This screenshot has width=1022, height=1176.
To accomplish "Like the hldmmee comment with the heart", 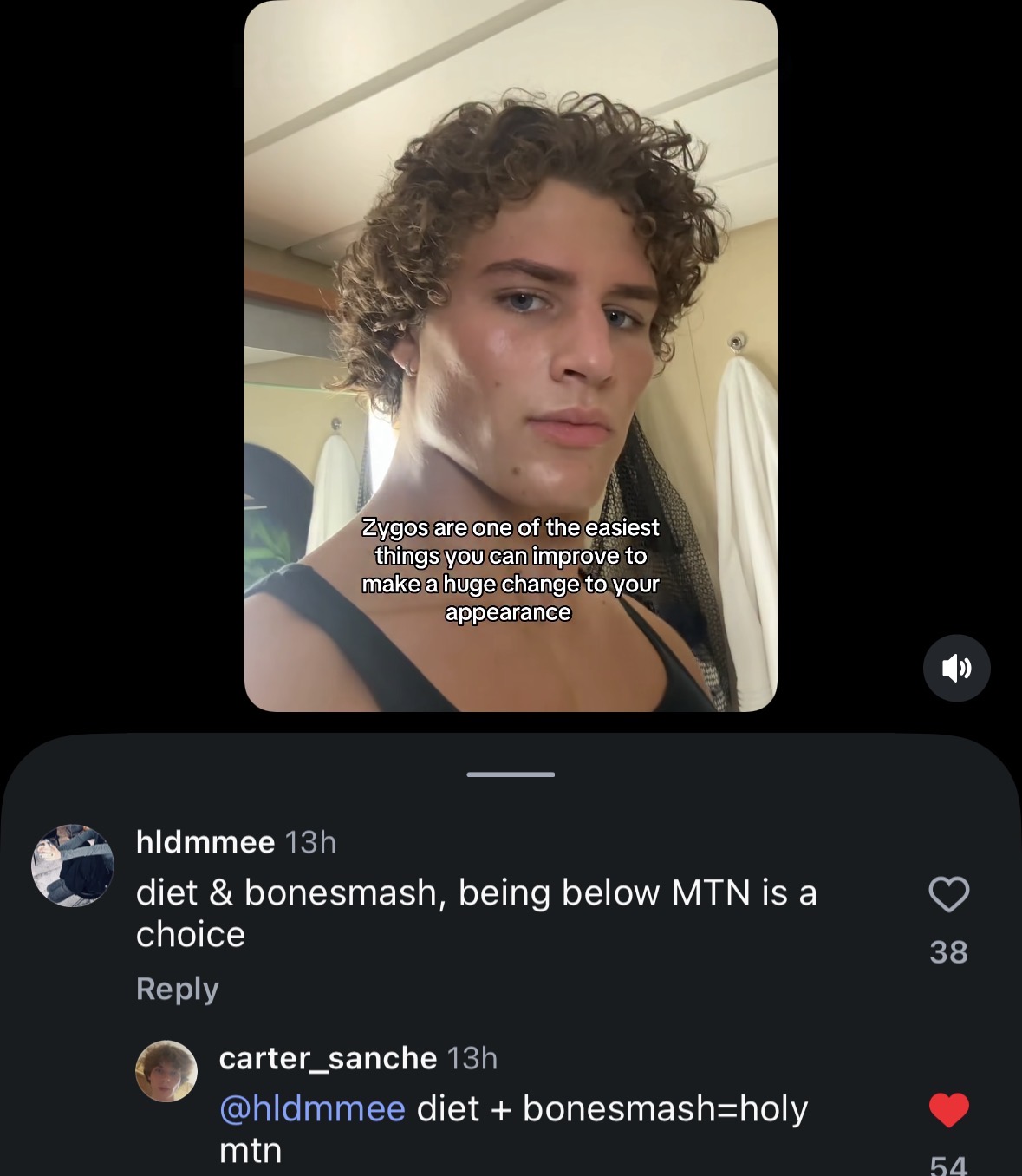I will click(x=948, y=894).
